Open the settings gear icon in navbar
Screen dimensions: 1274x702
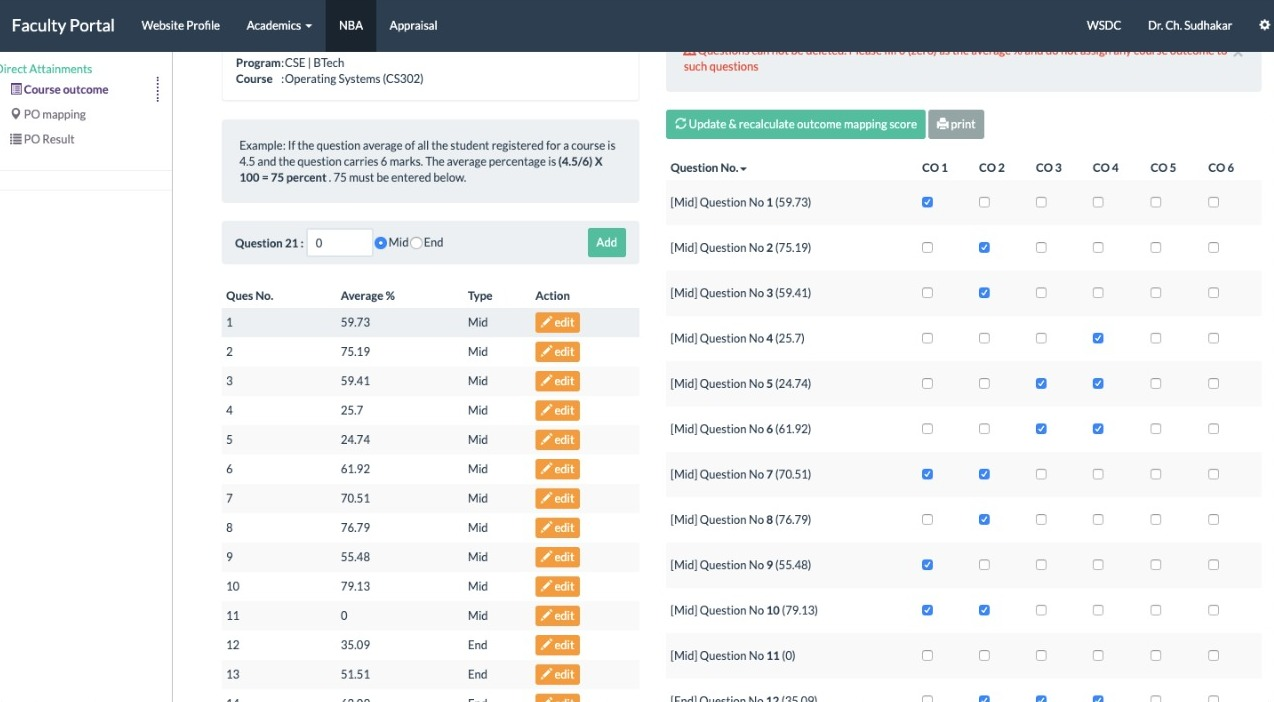click(1264, 25)
